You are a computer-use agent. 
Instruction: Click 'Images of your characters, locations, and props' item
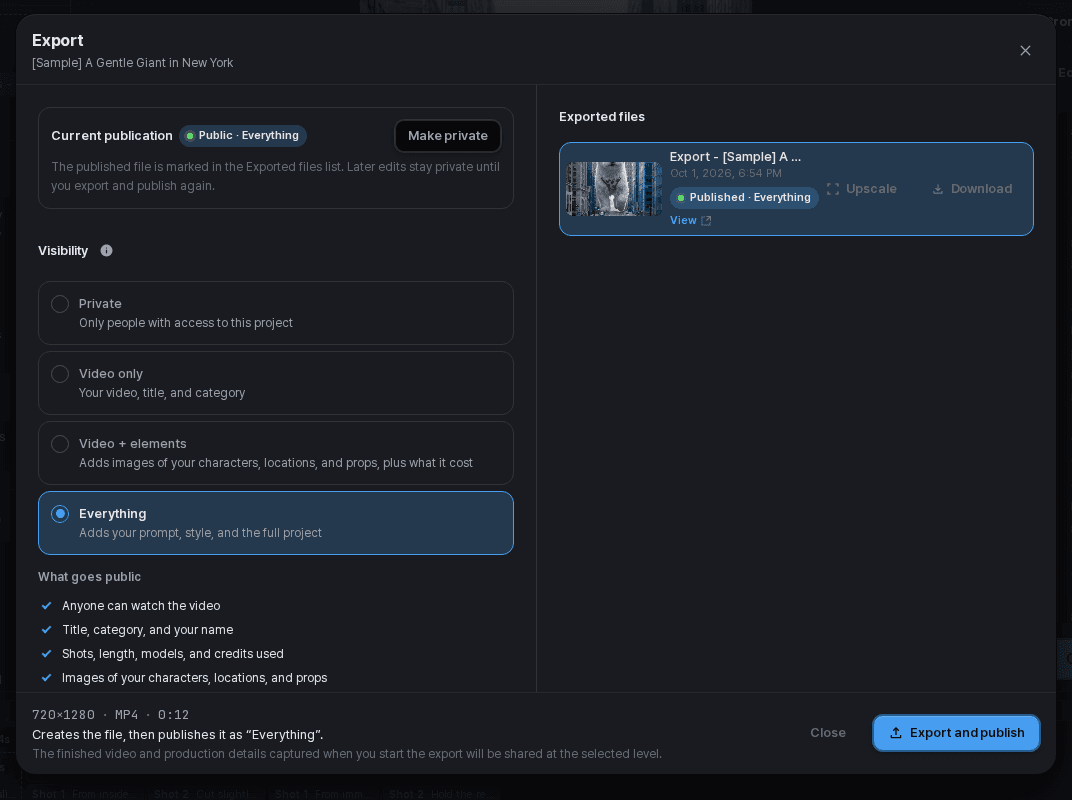(195, 678)
